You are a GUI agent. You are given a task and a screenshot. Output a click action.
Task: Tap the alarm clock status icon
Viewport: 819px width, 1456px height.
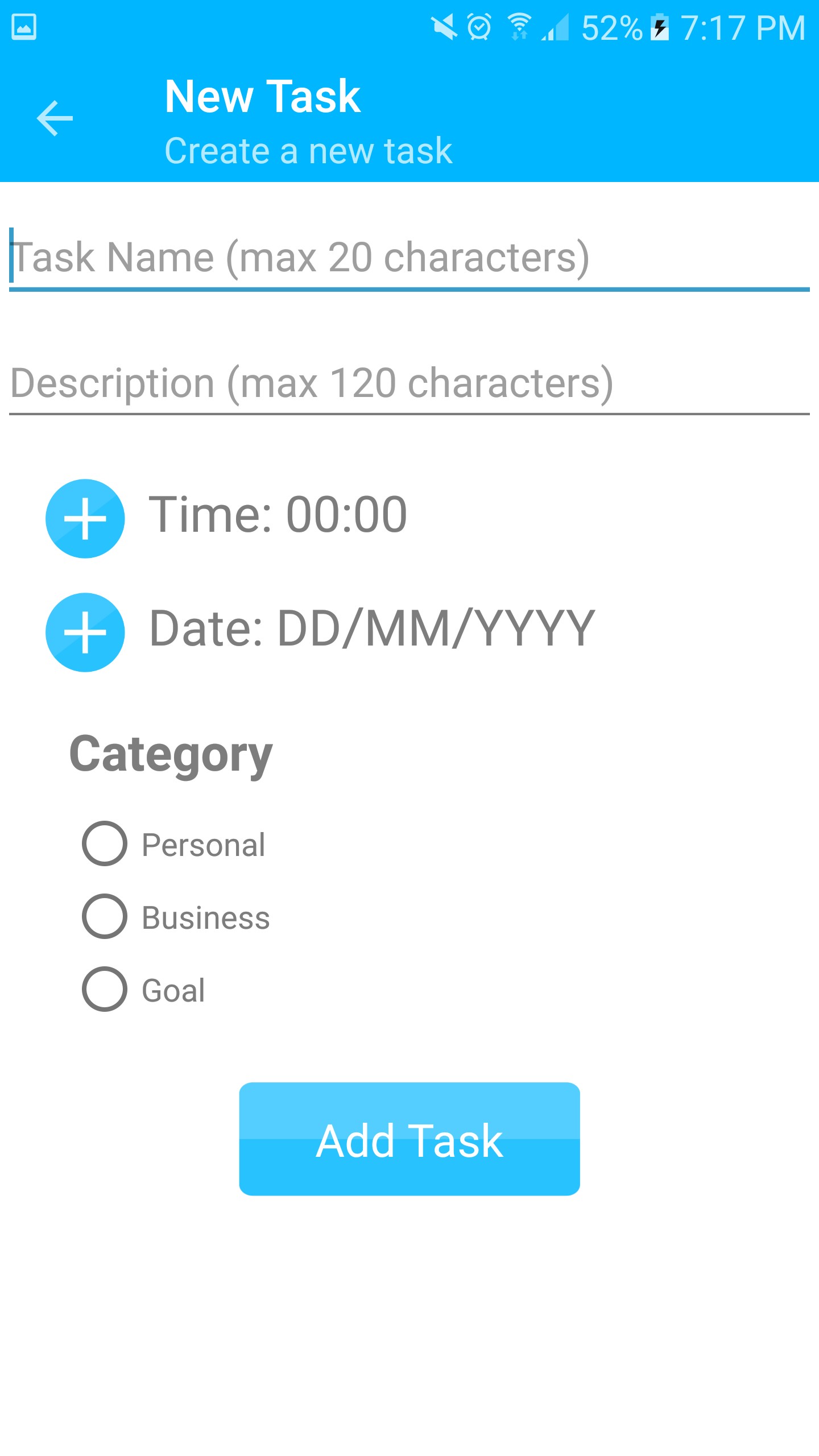pos(479,27)
